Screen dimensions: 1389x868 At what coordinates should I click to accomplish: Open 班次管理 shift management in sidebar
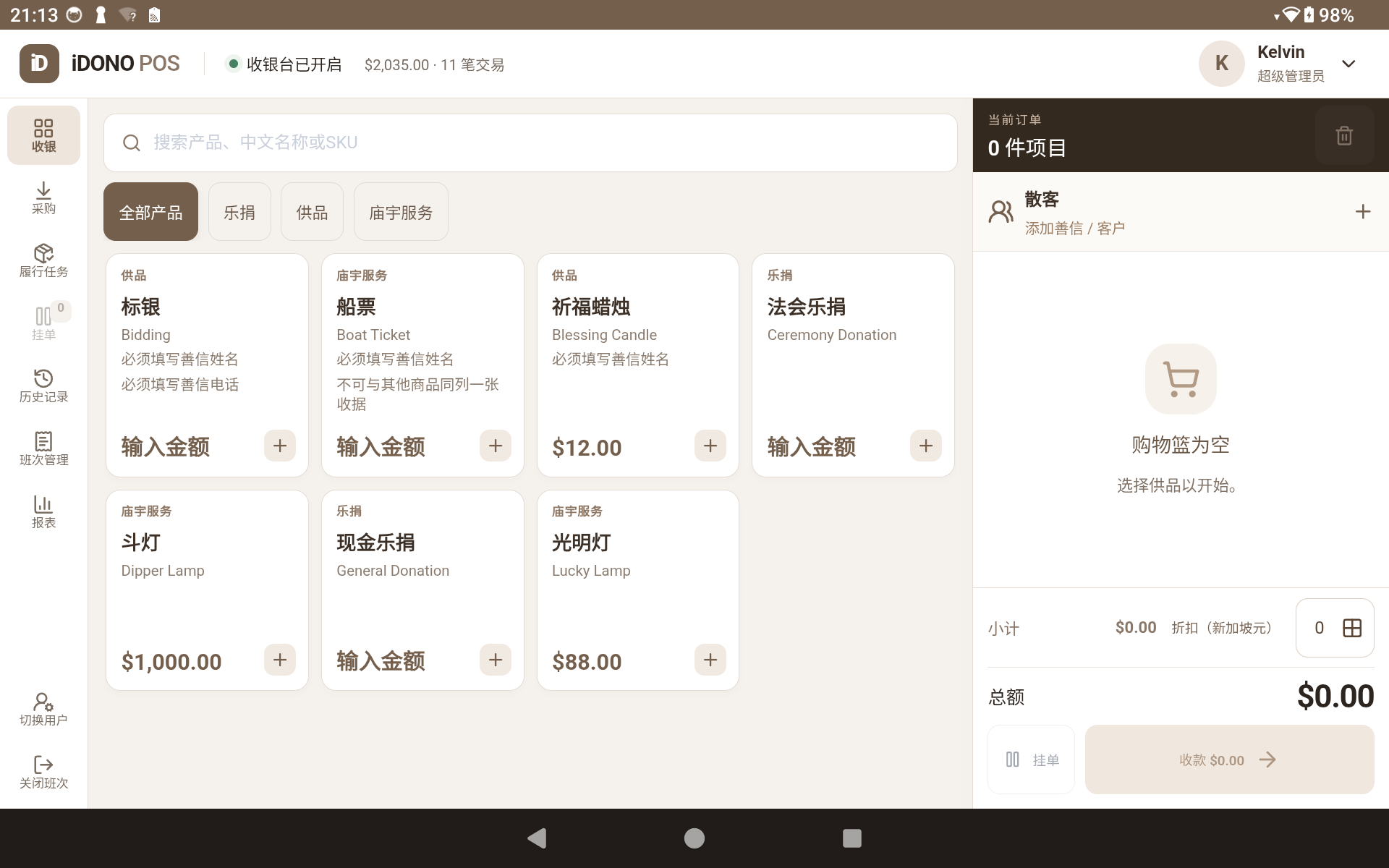click(43, 449)
